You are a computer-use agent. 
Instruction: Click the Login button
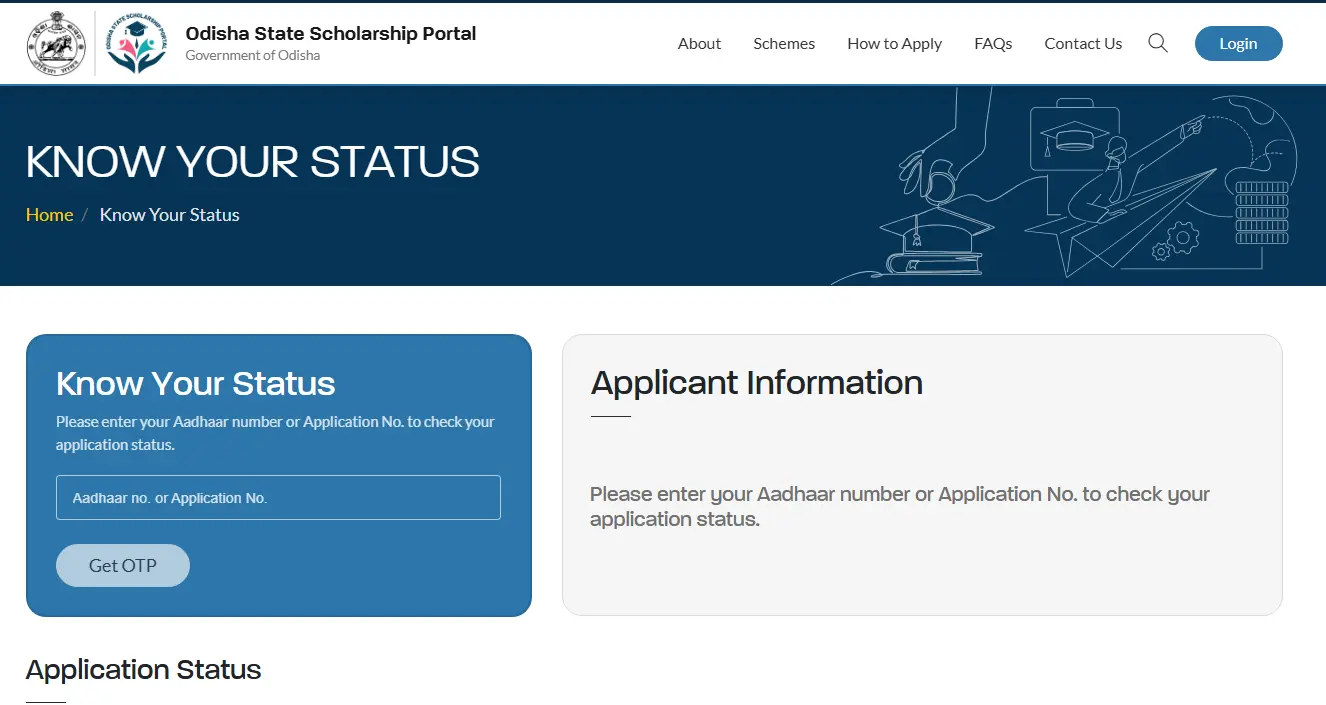(1238, 43)
